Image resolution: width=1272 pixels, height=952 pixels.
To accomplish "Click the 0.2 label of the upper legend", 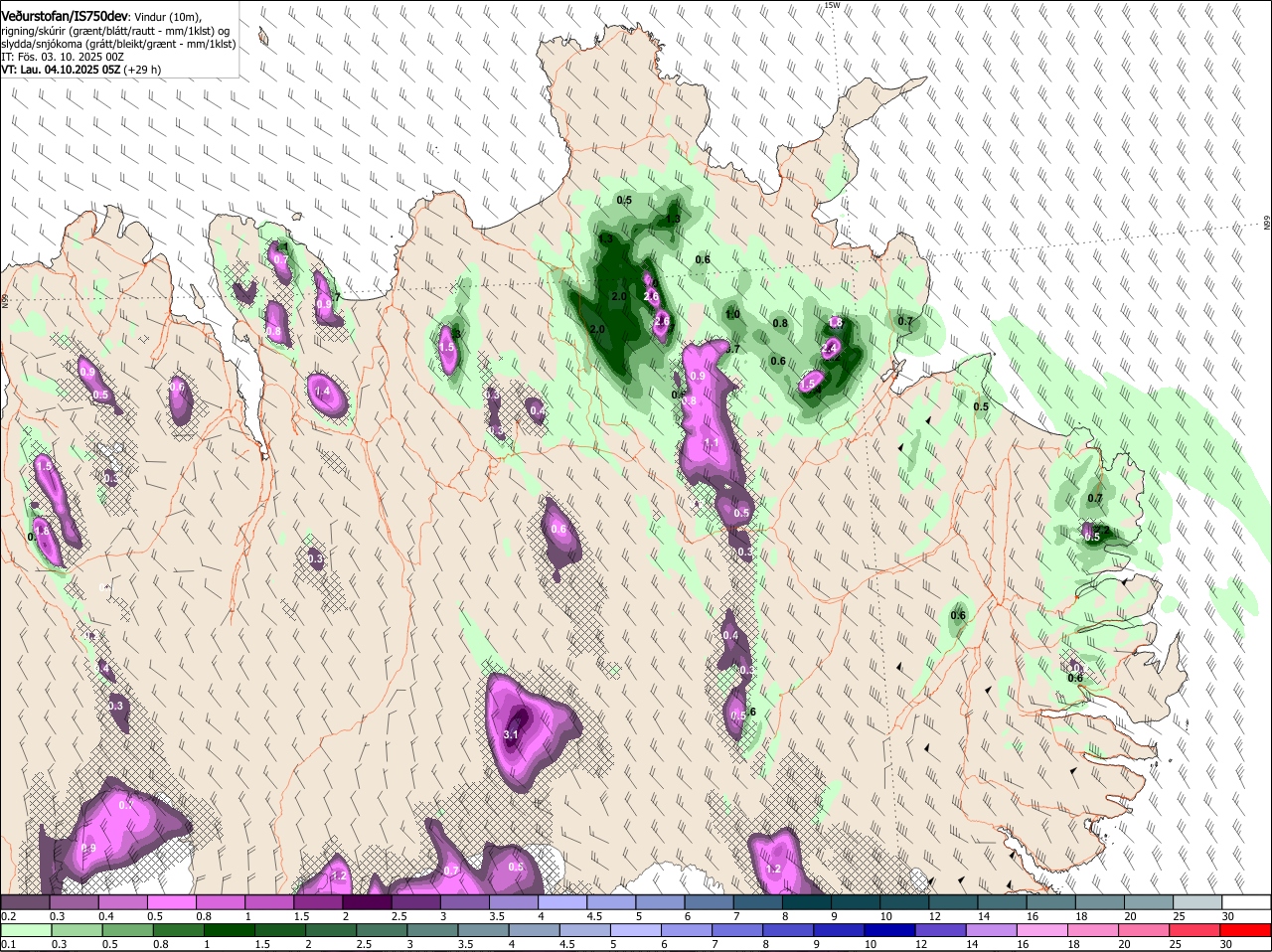I will (x=8, y=916).
